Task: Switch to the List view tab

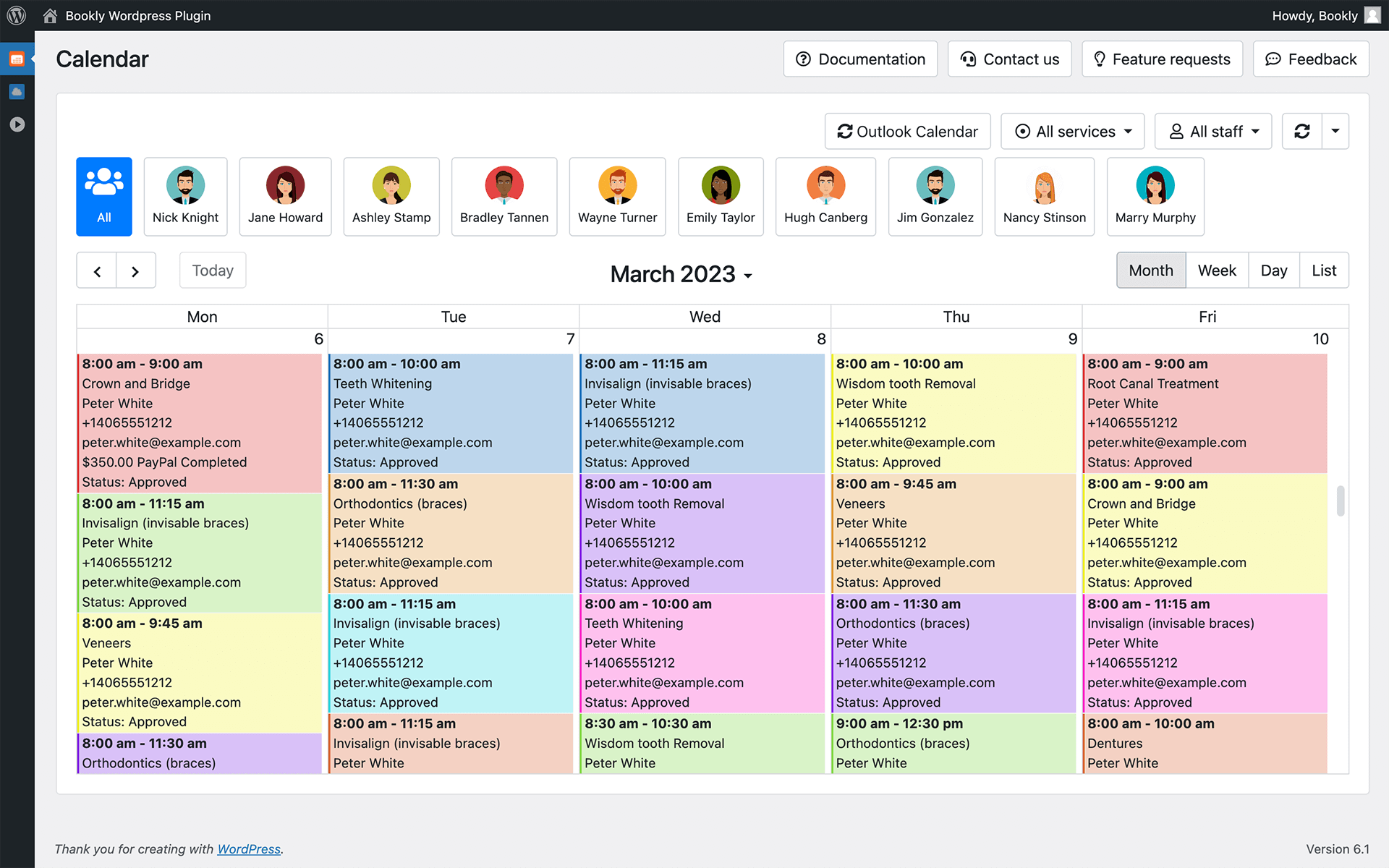Action: (x=1324, y=270)
